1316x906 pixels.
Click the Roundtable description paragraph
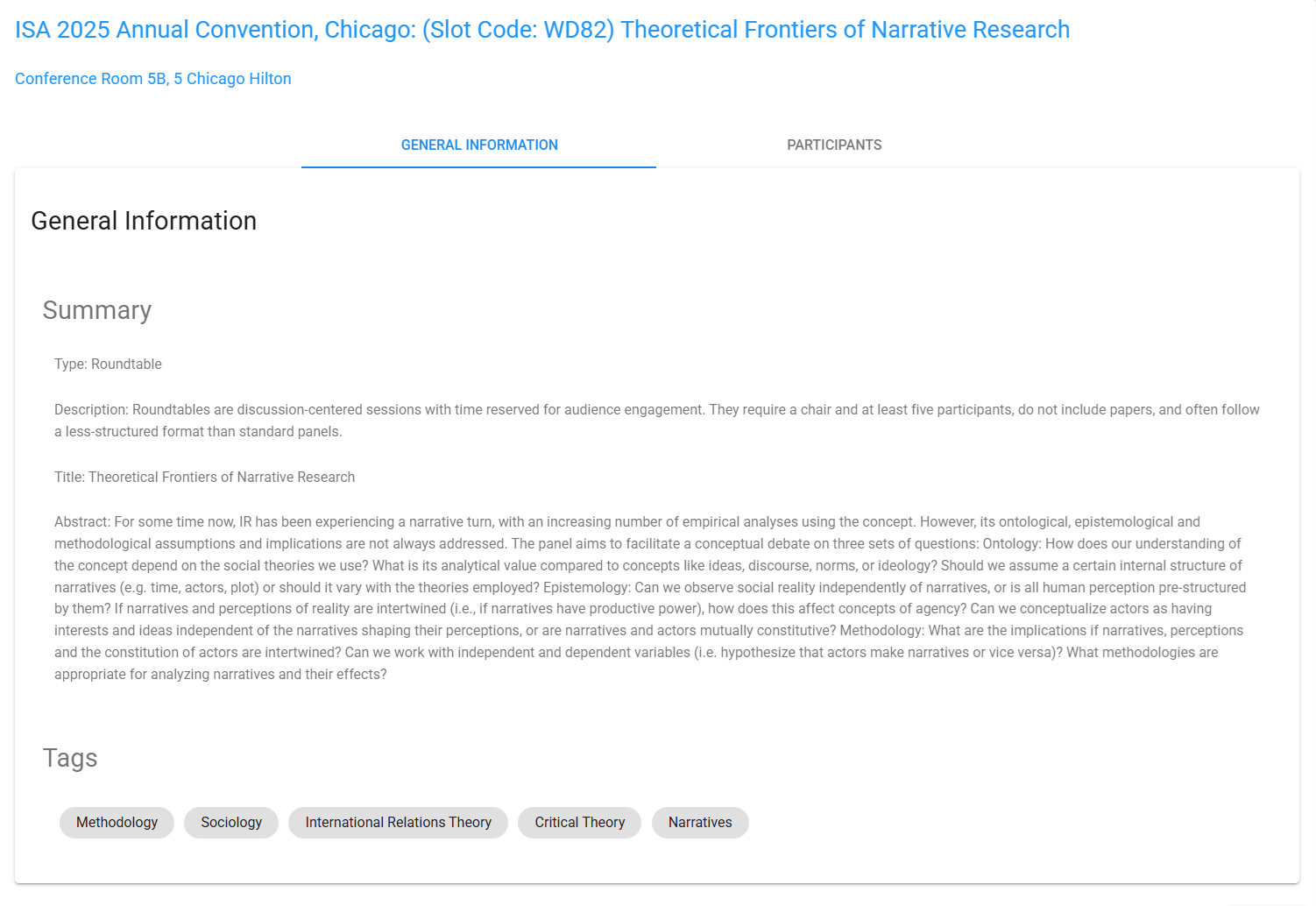657,421
